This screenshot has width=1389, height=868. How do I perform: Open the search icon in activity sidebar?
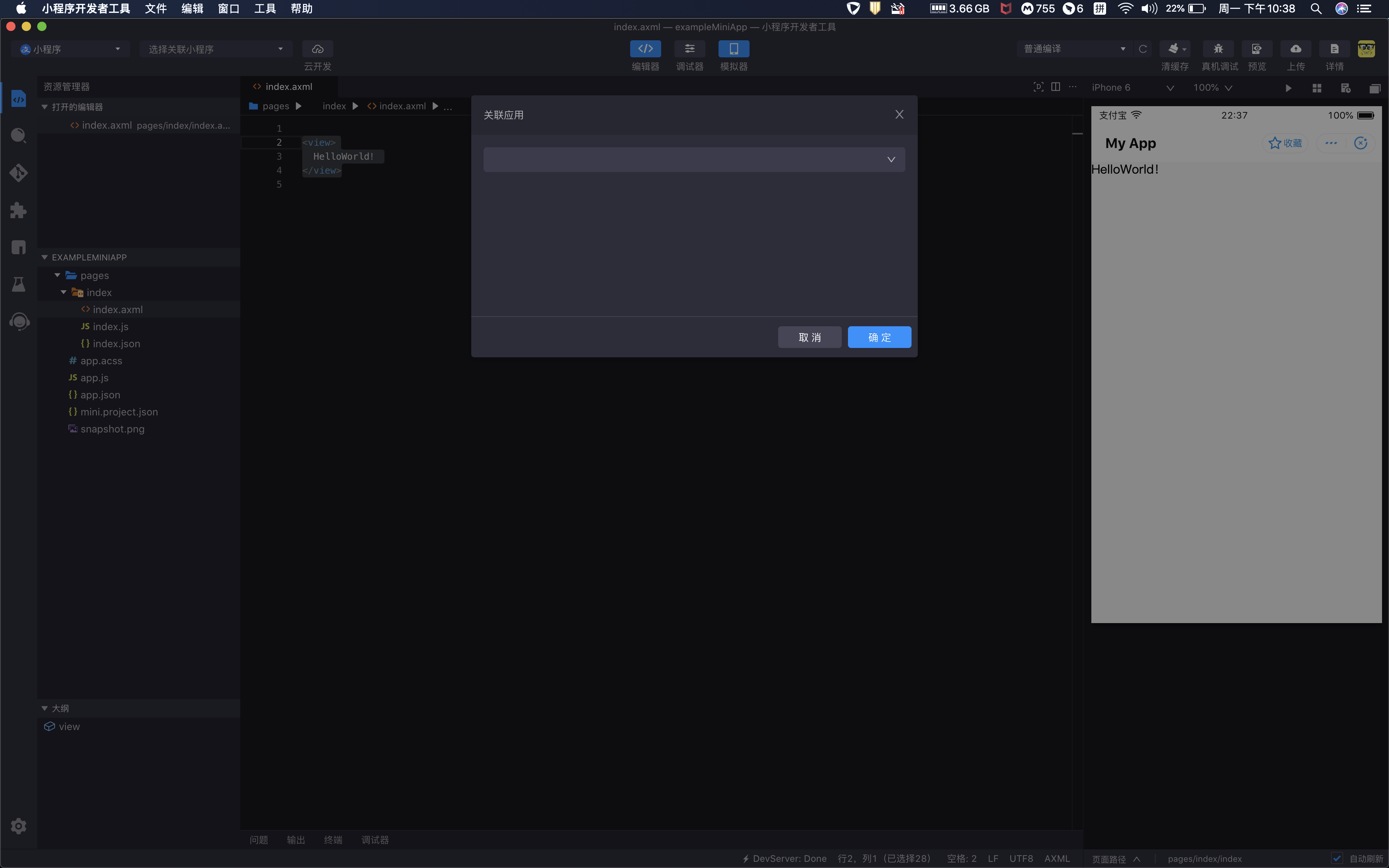pyautogui.click(x=18, y=136)
